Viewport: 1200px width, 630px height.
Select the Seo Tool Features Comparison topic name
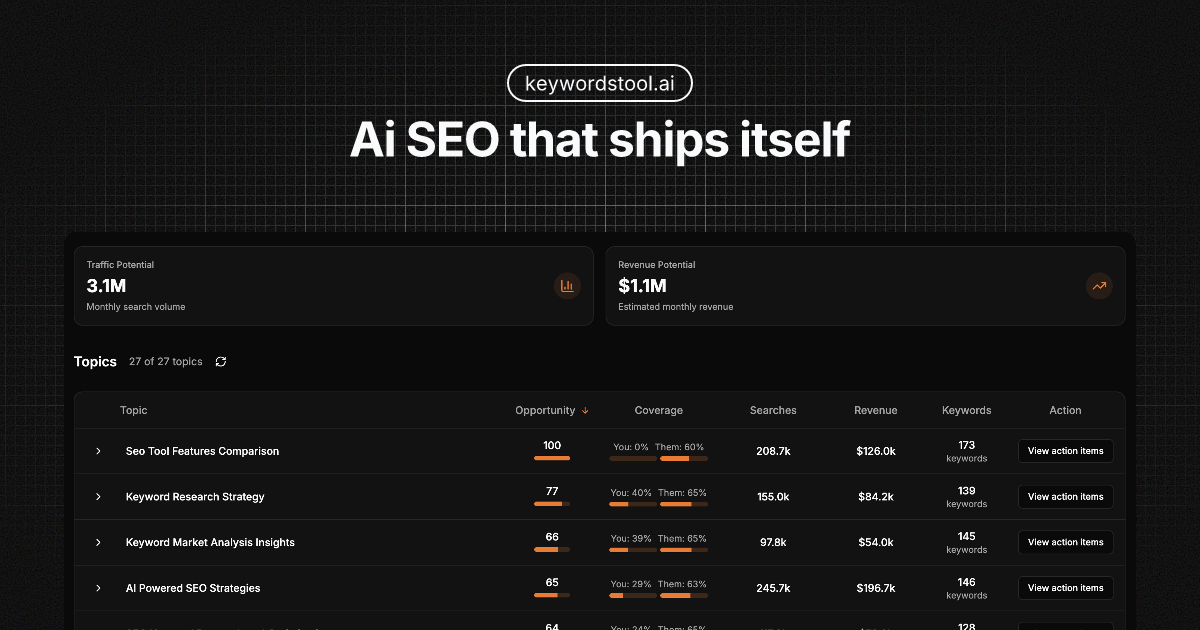coord(202,451)
